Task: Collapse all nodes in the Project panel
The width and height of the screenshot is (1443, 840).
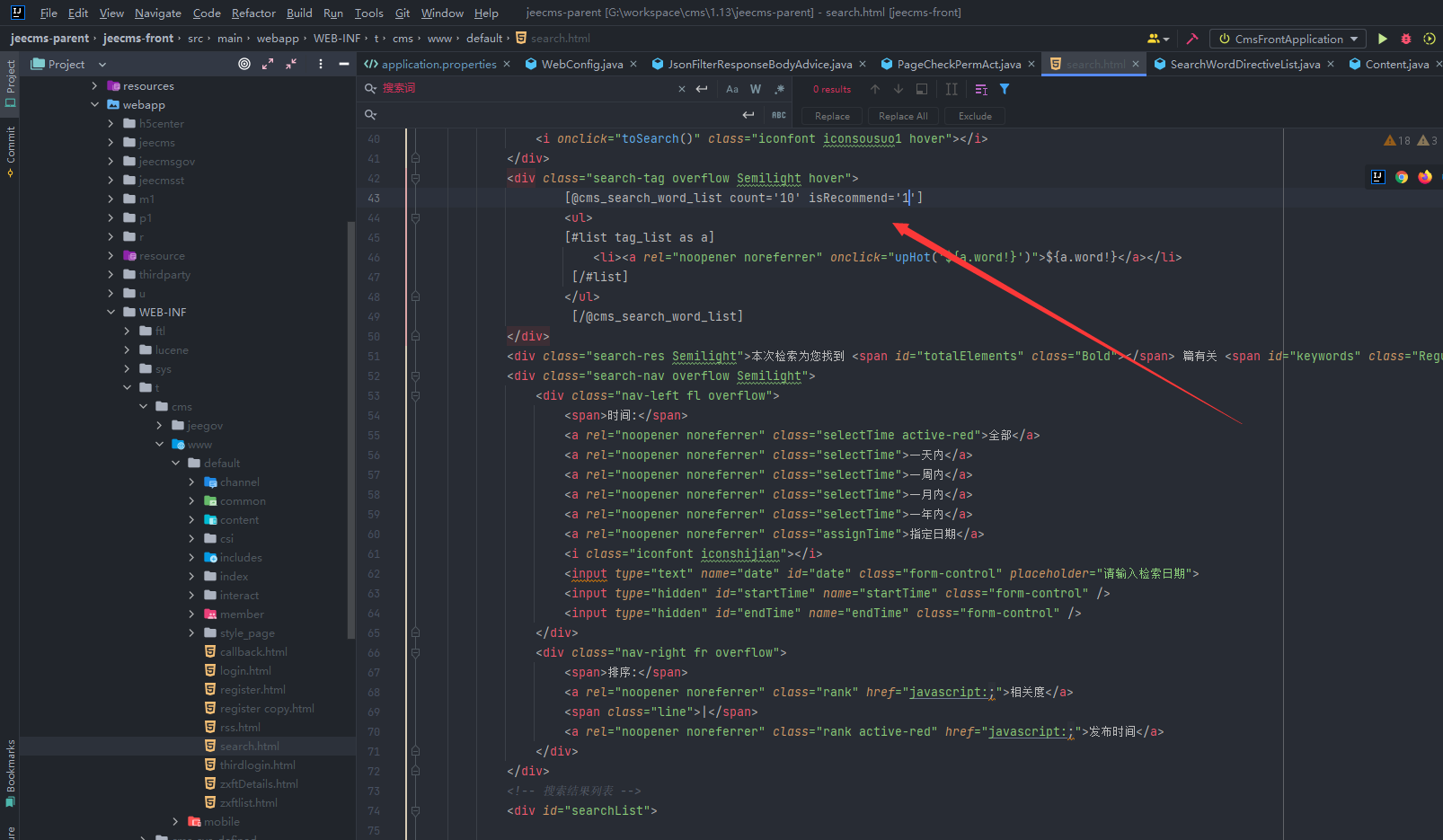Action: [291, 64]
